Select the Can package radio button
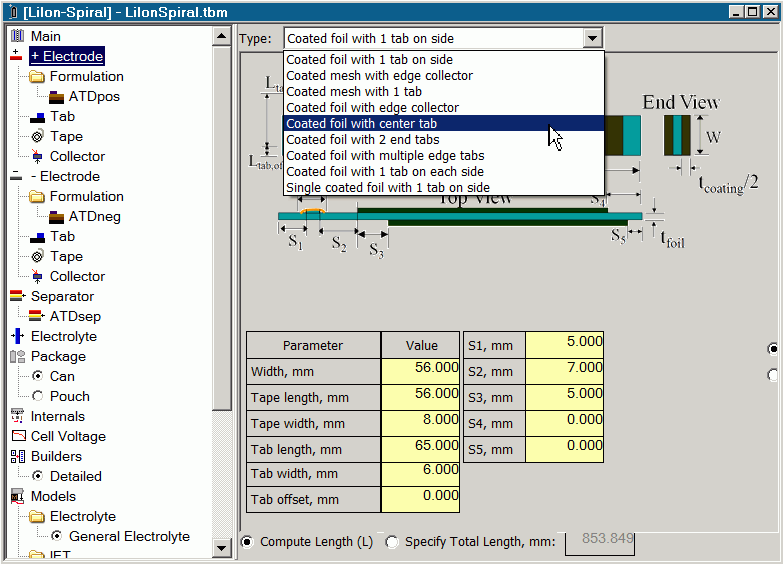783x564 pixels. (x=37, y=376)
